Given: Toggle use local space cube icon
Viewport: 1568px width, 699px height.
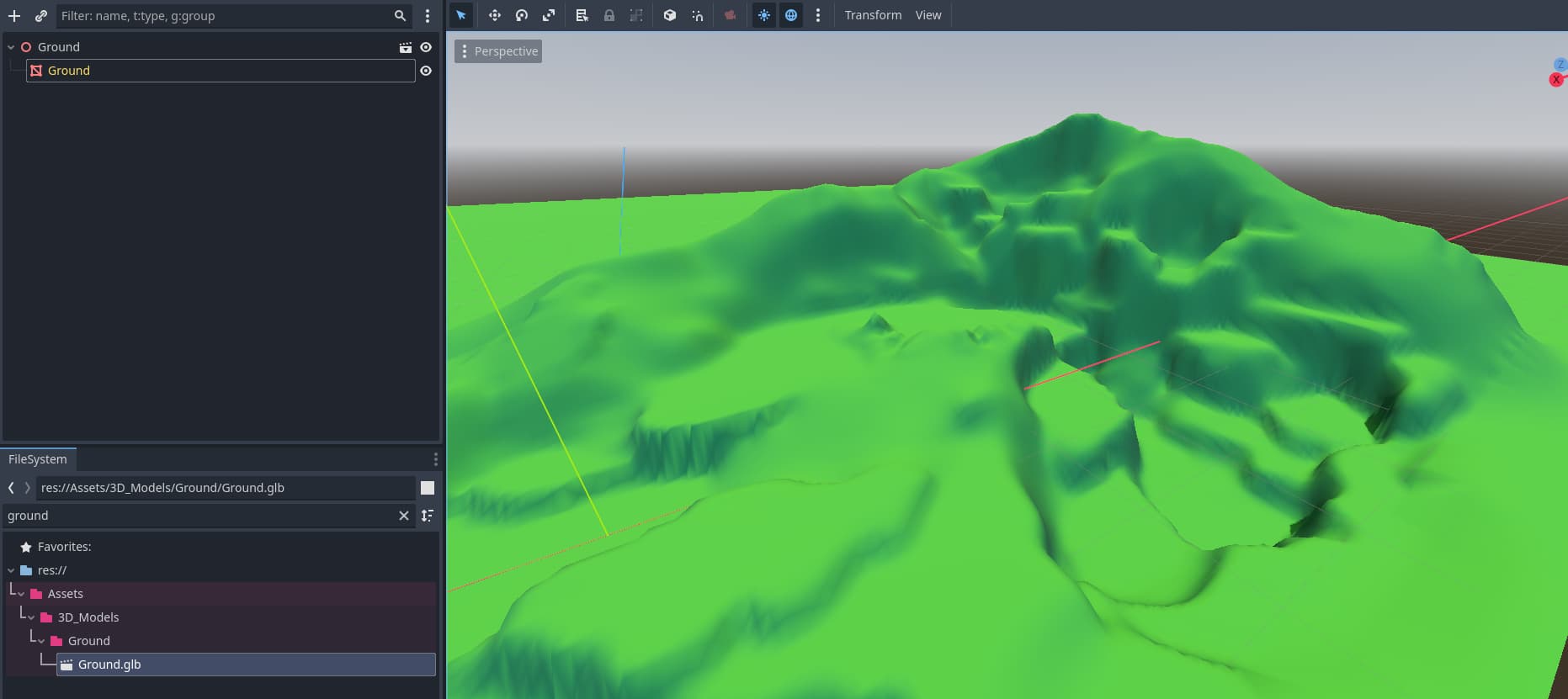Looking at the screenshot, I should click(670, 15).
